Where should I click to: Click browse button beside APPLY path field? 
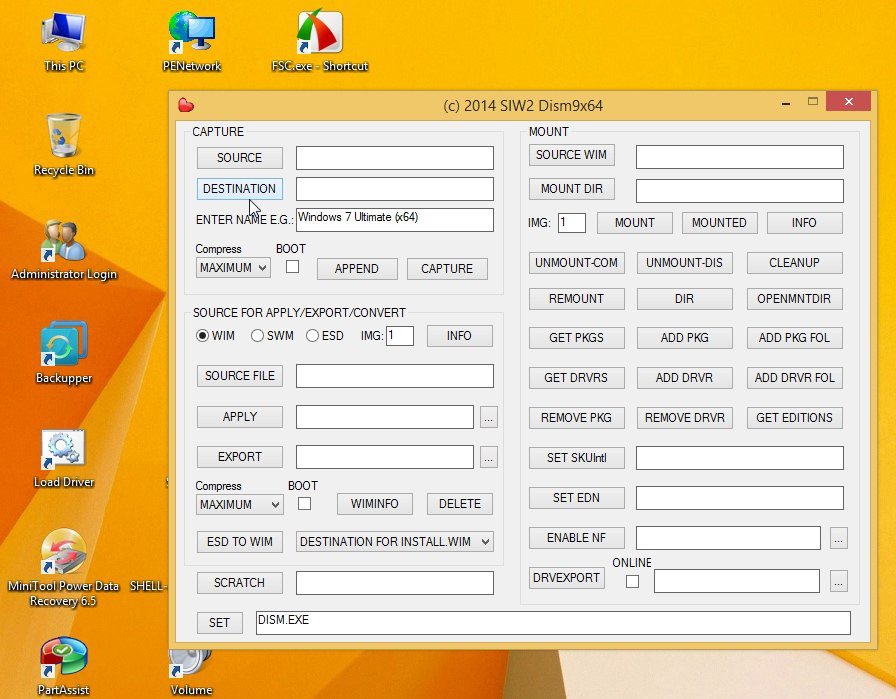click(x=489, y=417)
